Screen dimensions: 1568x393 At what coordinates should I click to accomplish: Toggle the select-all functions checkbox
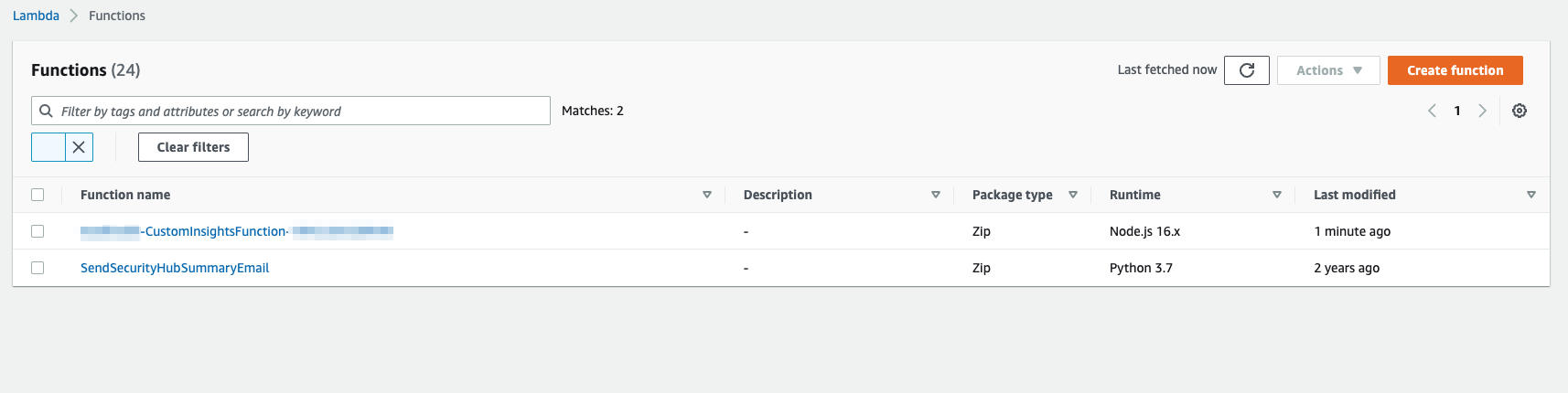[x=38, y=195]
